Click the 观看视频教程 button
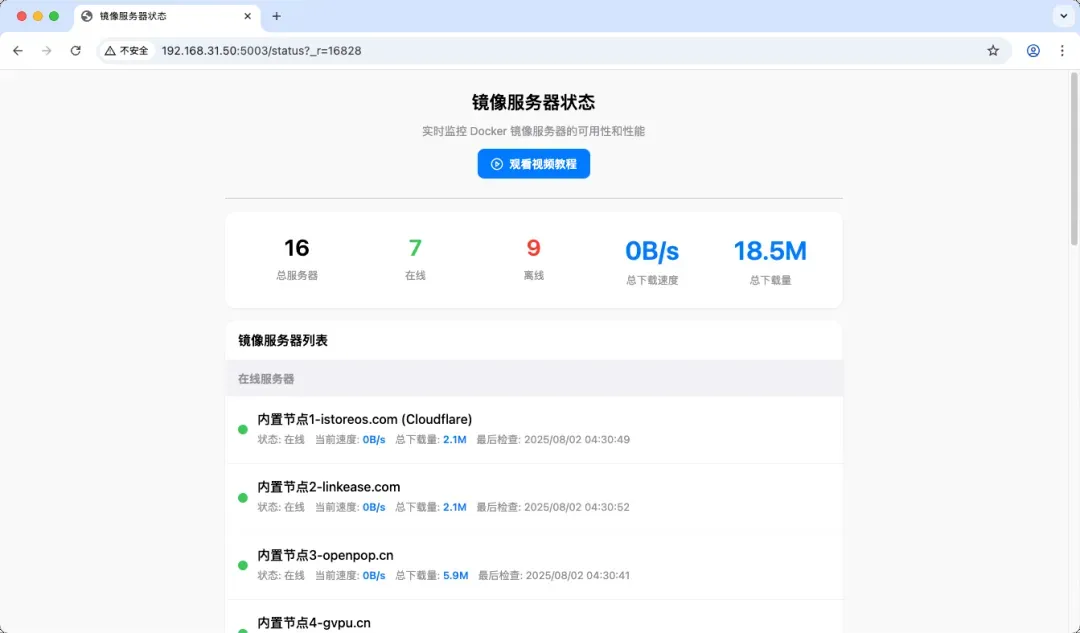1080x633 pixels. pyautogui.click(x=533, y=163)
